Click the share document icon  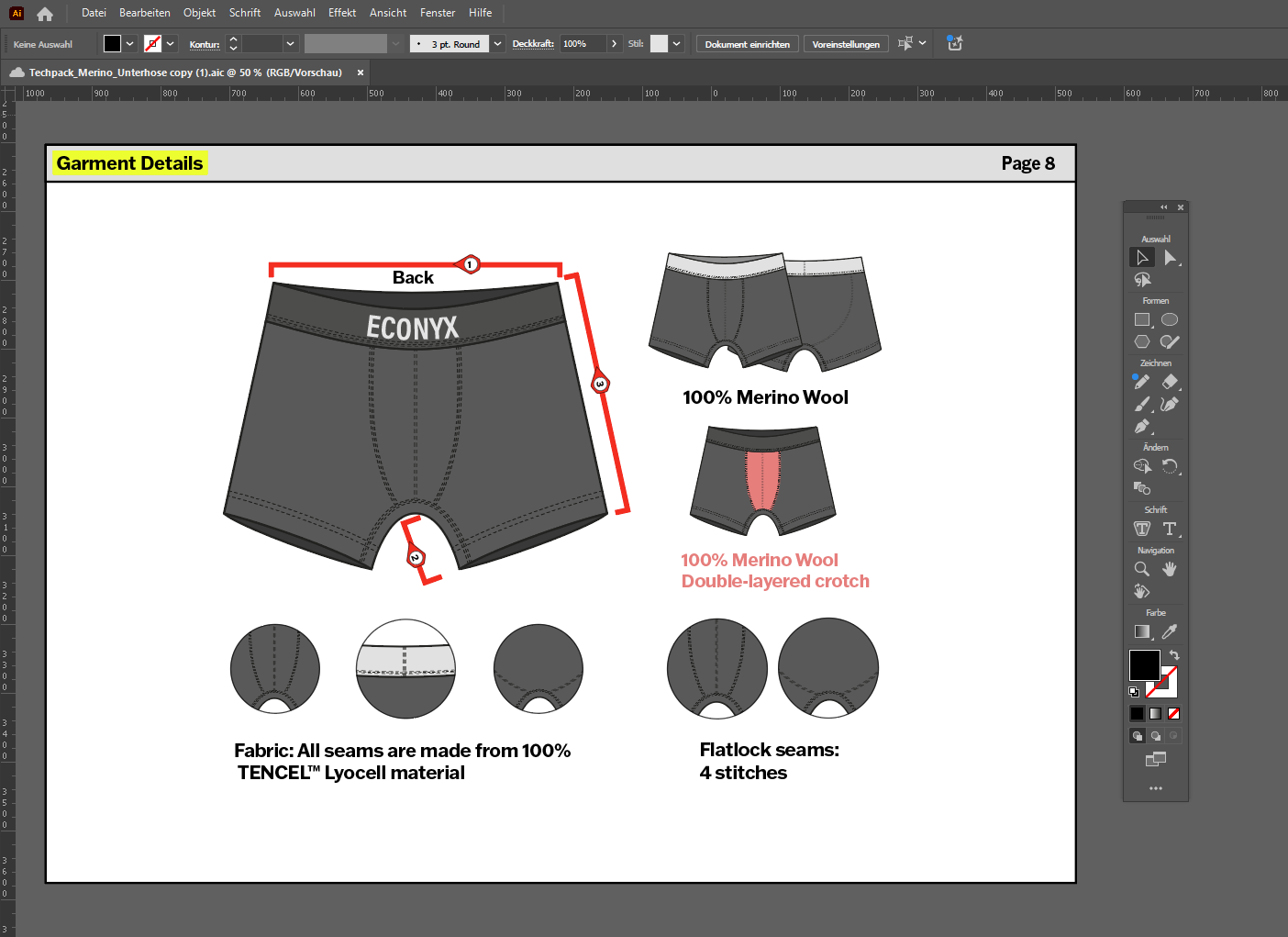tap(955, 43)
